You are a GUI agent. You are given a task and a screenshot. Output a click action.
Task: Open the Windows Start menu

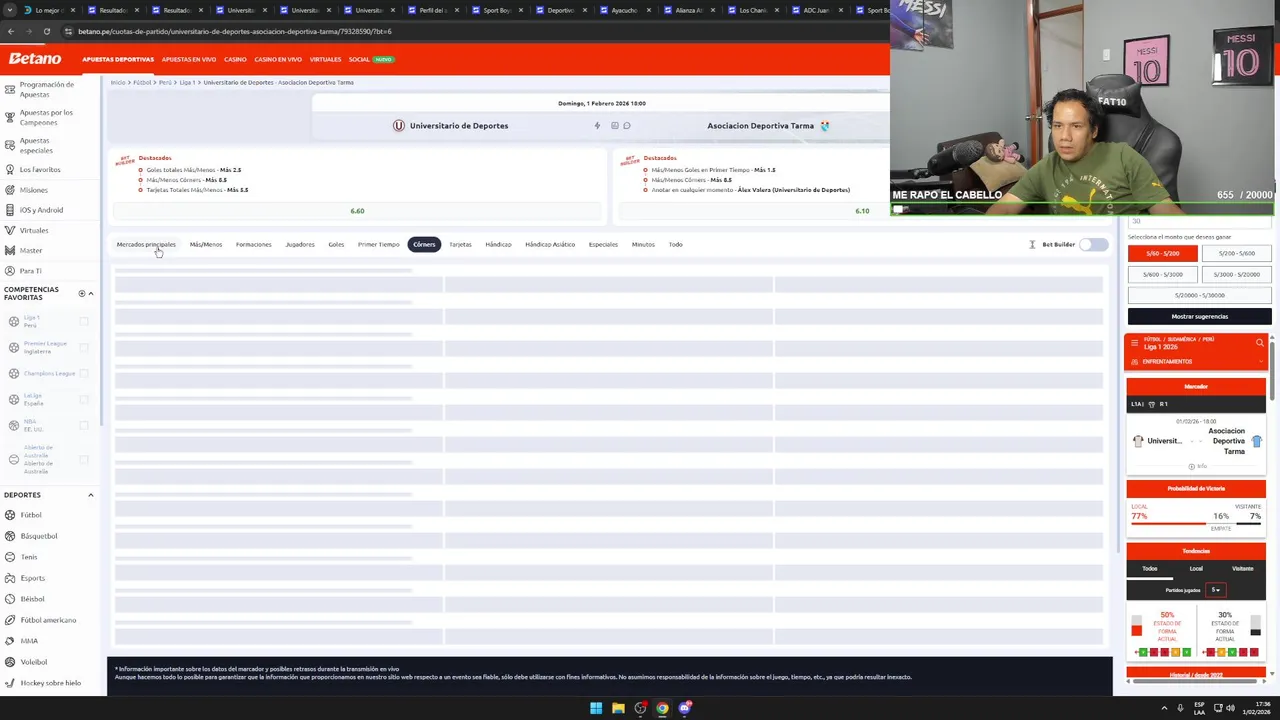point(596,708)
